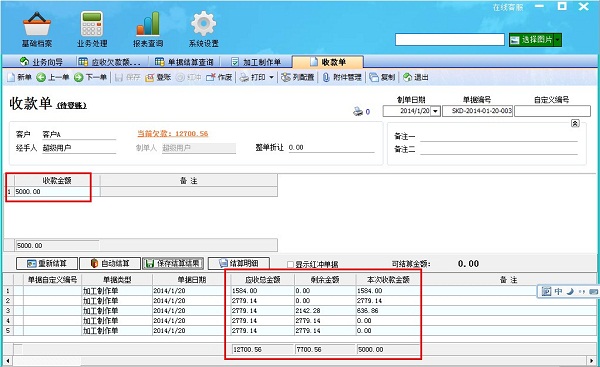The image size is (600, 367).
Task: Click IME 中 language indicator
Action: click(x=558, y=292)
